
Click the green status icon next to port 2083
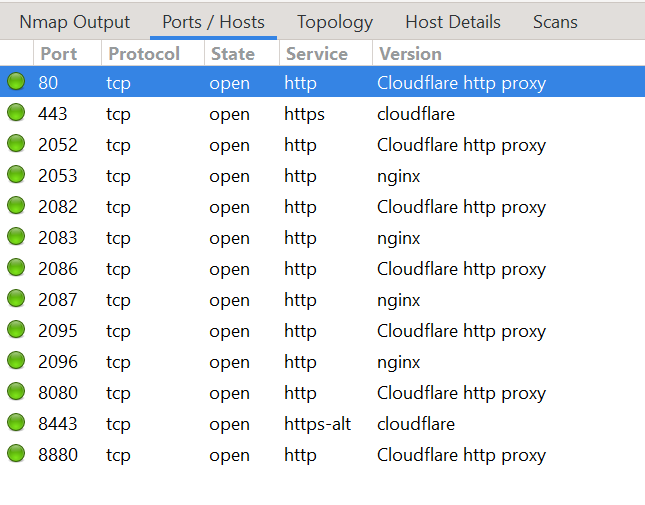(16, 238)
